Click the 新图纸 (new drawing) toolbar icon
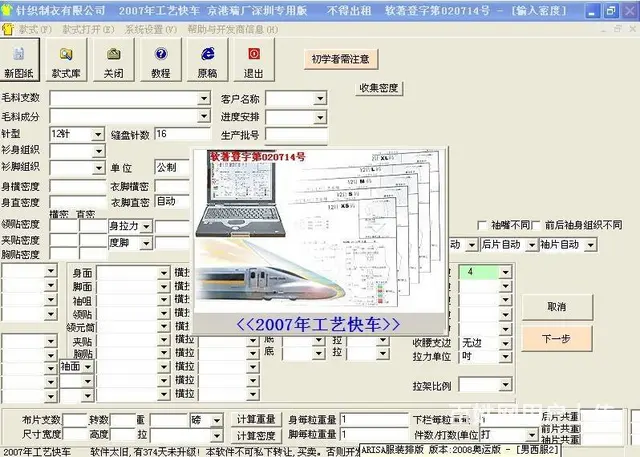Screen dimensions: 640x457 (18, 60)
